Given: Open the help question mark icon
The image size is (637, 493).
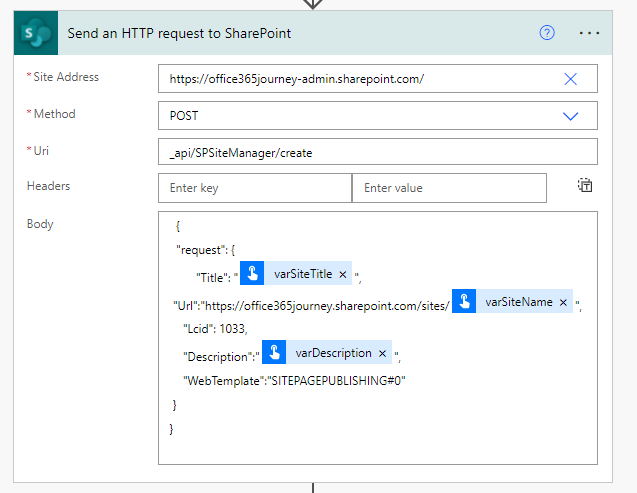Looking at the screenshot, I should pyautogui.click(x=547, y=33).
